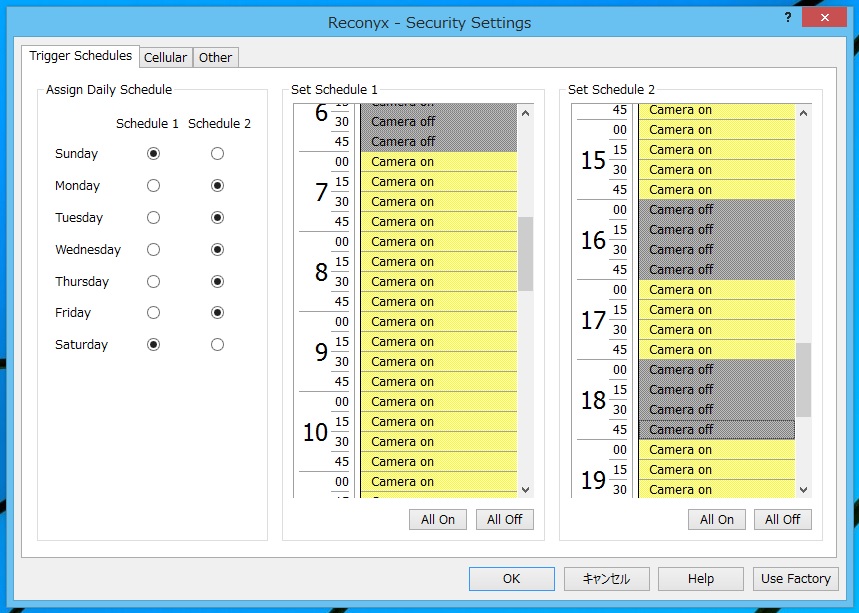Toggle the 7:30 slot in Schedule 1
Image resolution: width=859 pixels, height=613 pixels.
tap(439, 202)
